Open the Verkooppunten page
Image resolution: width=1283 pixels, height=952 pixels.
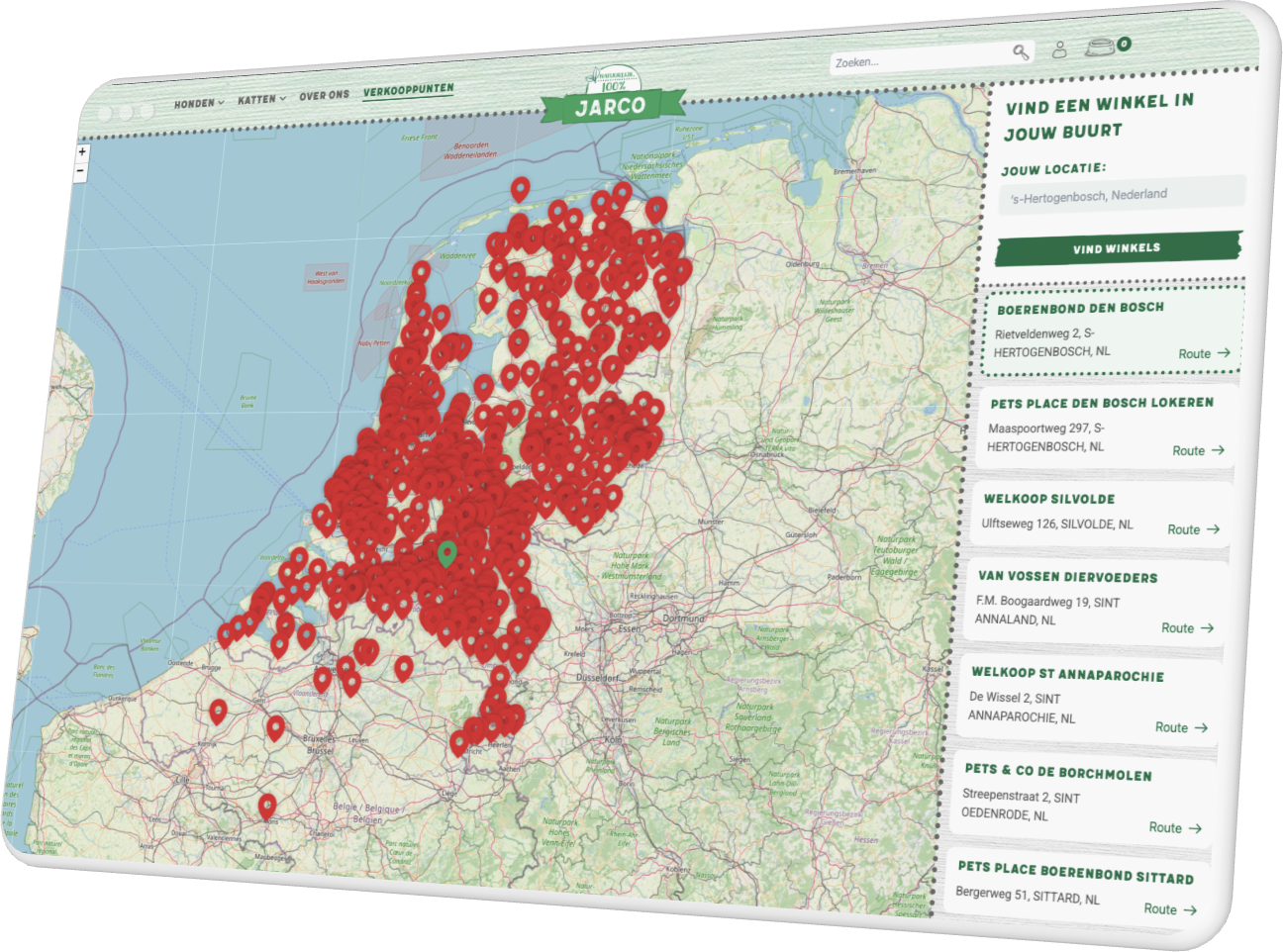click(409, 91)
